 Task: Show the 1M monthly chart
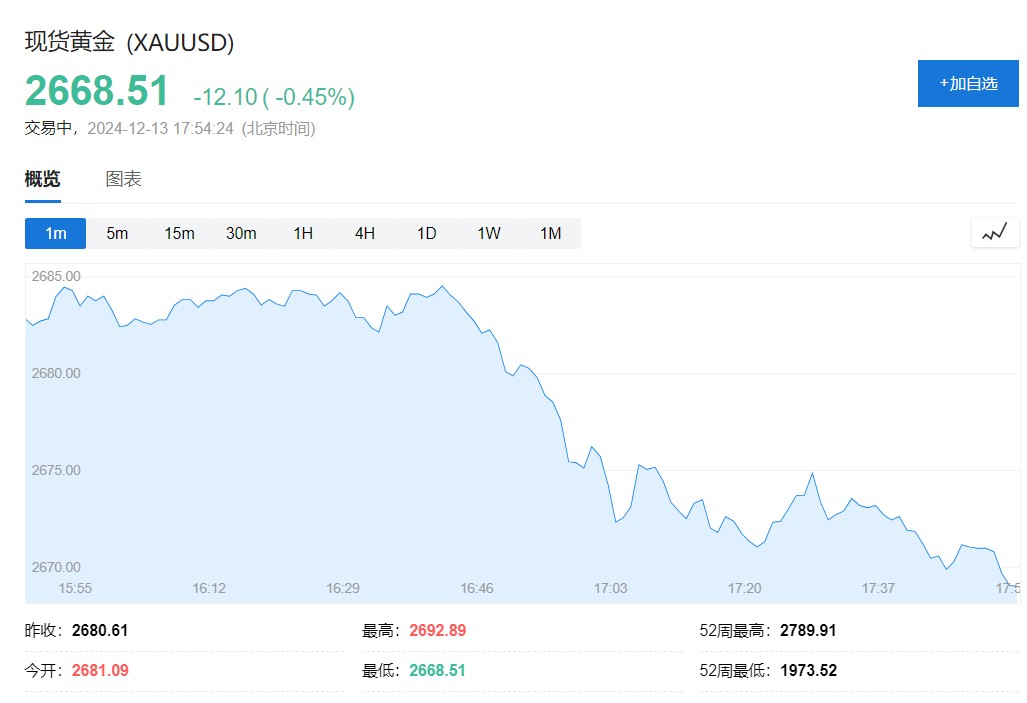click(550, 233)
